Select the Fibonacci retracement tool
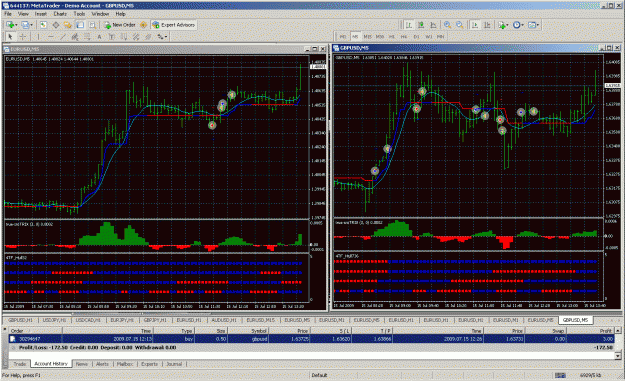 87,37
